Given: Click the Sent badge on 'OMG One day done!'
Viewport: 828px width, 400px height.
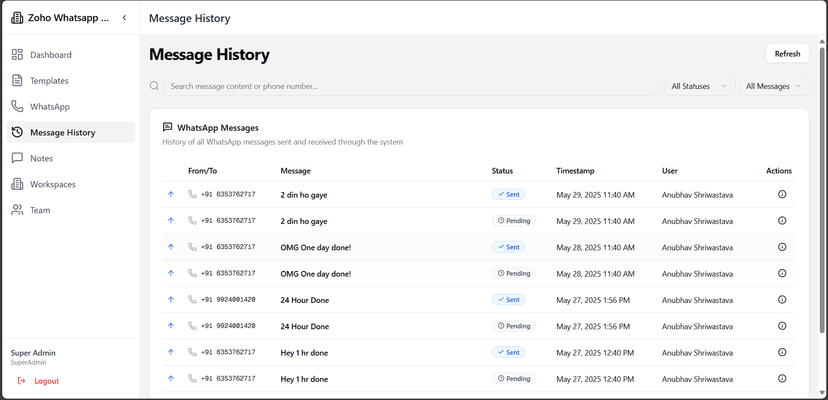Looking at the screenshot, I should click(508, 247).
